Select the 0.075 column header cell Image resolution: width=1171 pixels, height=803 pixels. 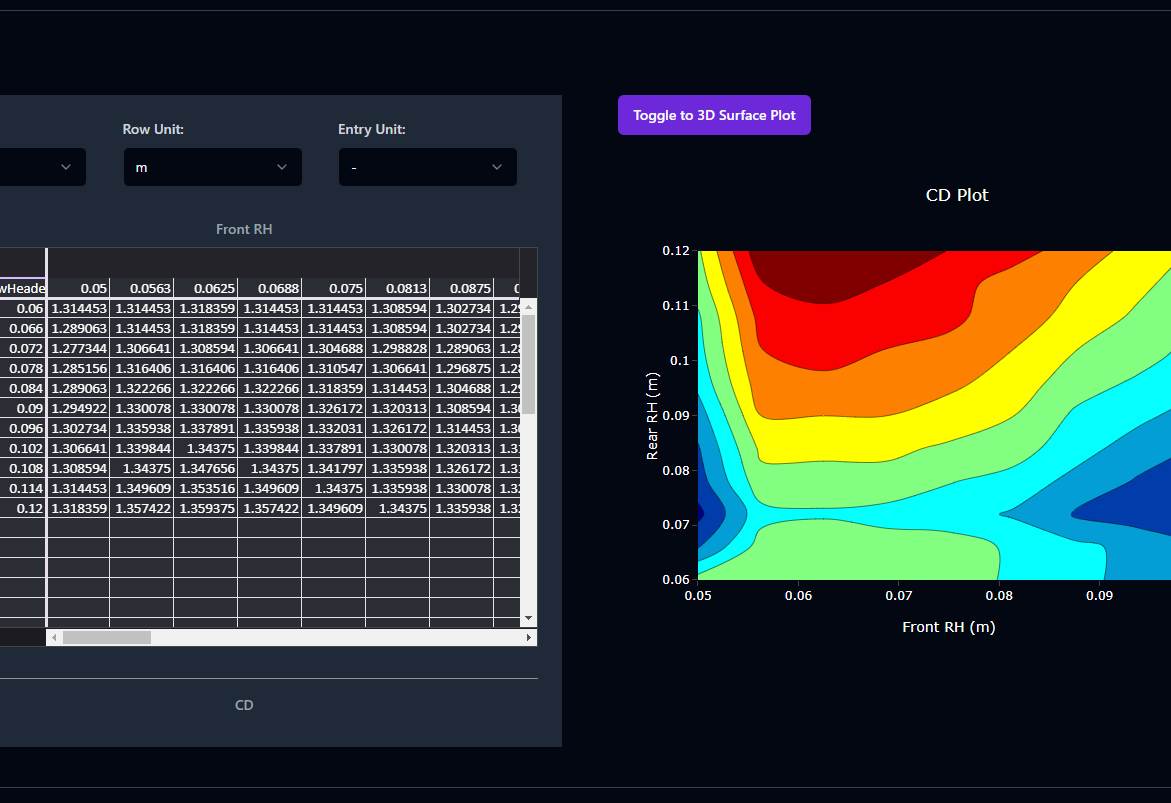pyautogui.click(x=333, y=288)
